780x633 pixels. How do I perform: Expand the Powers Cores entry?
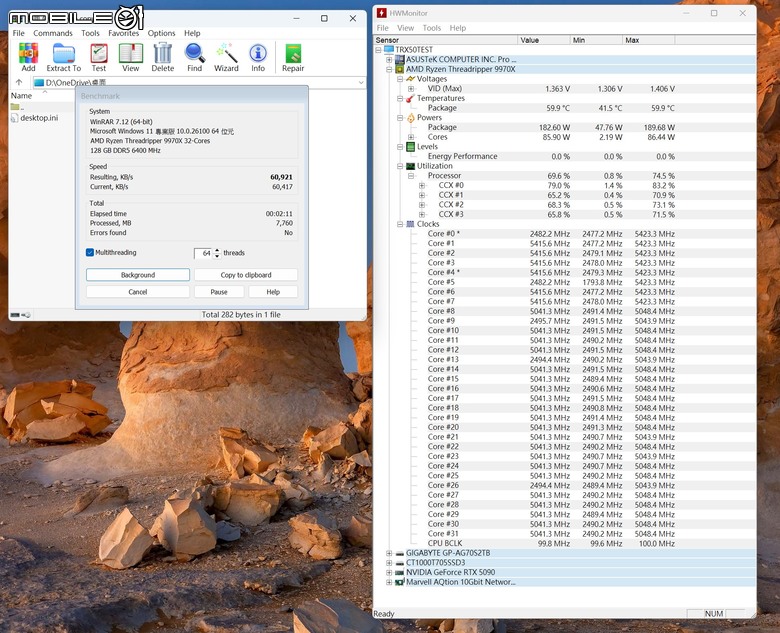(x=411, y=137)
